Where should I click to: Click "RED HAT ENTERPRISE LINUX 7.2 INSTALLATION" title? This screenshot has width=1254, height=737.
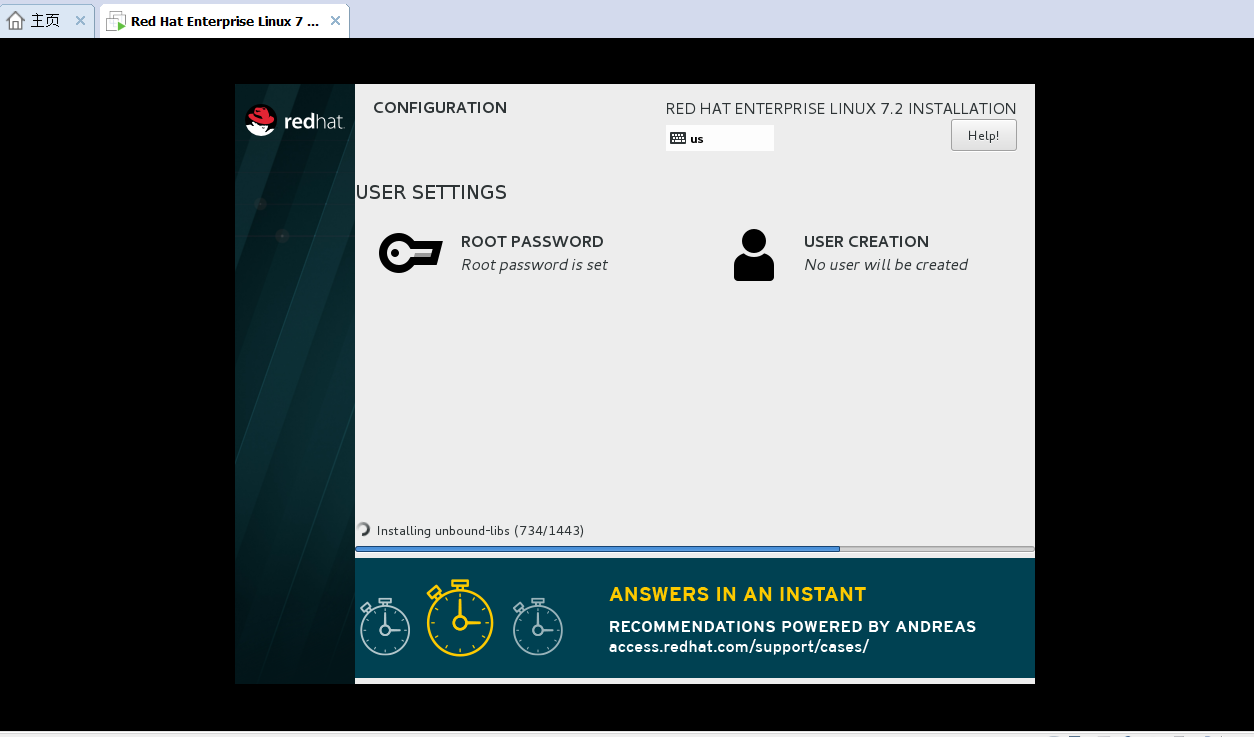[841, 109]
